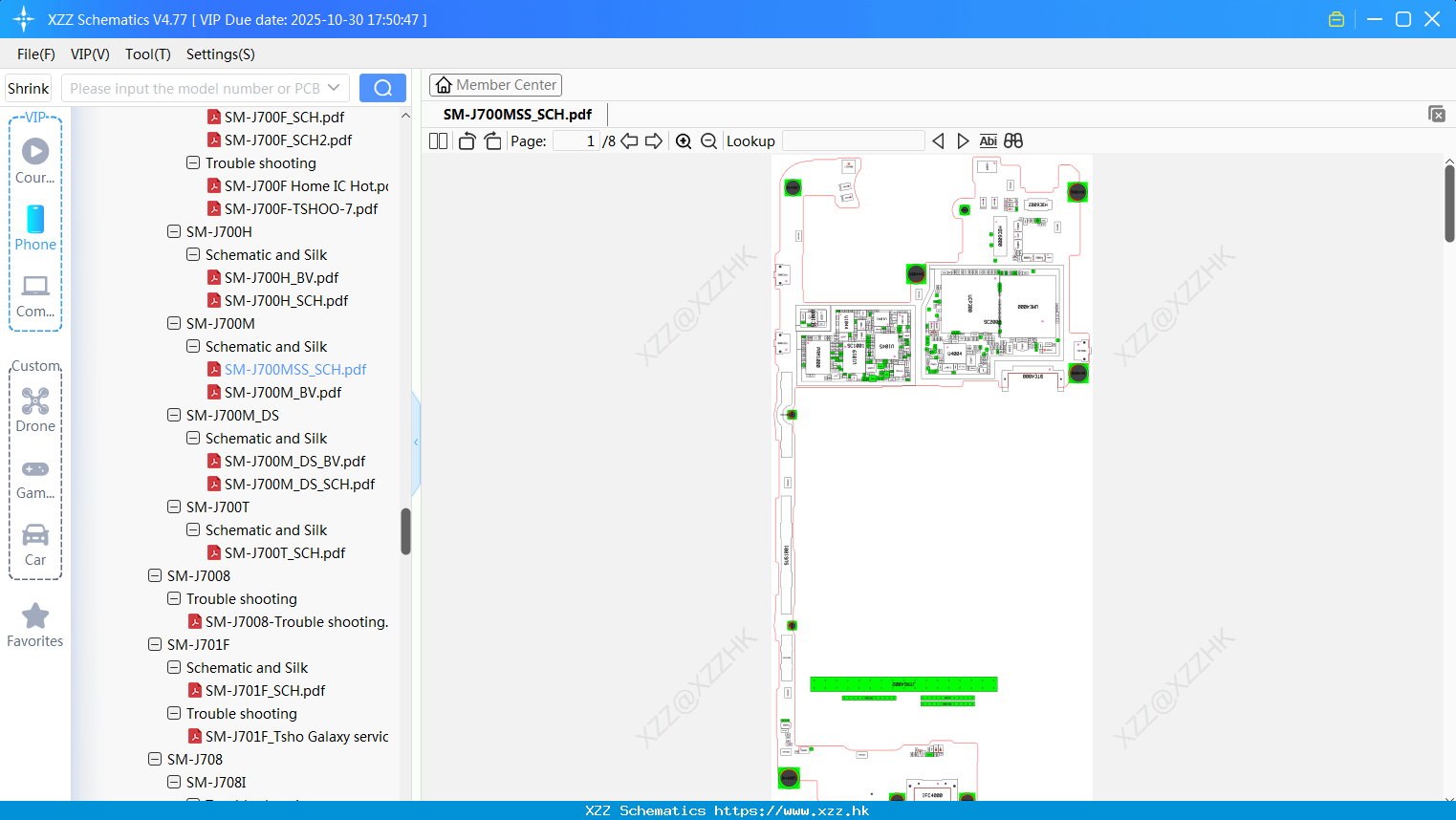Collapse the SM-J7008 tree node
1456x820 pixels.
[155, 575]
